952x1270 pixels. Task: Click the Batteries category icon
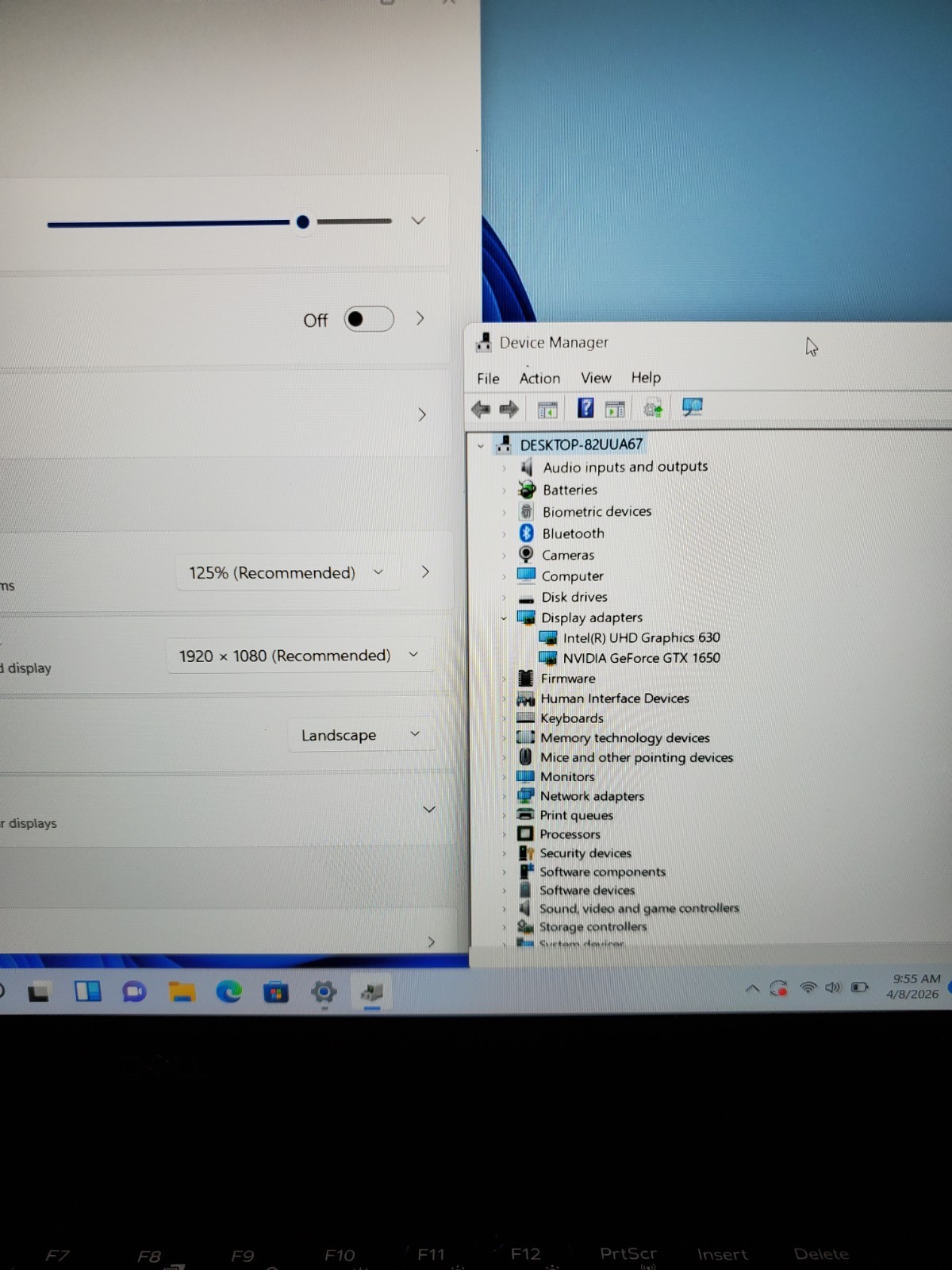[526, 490]
